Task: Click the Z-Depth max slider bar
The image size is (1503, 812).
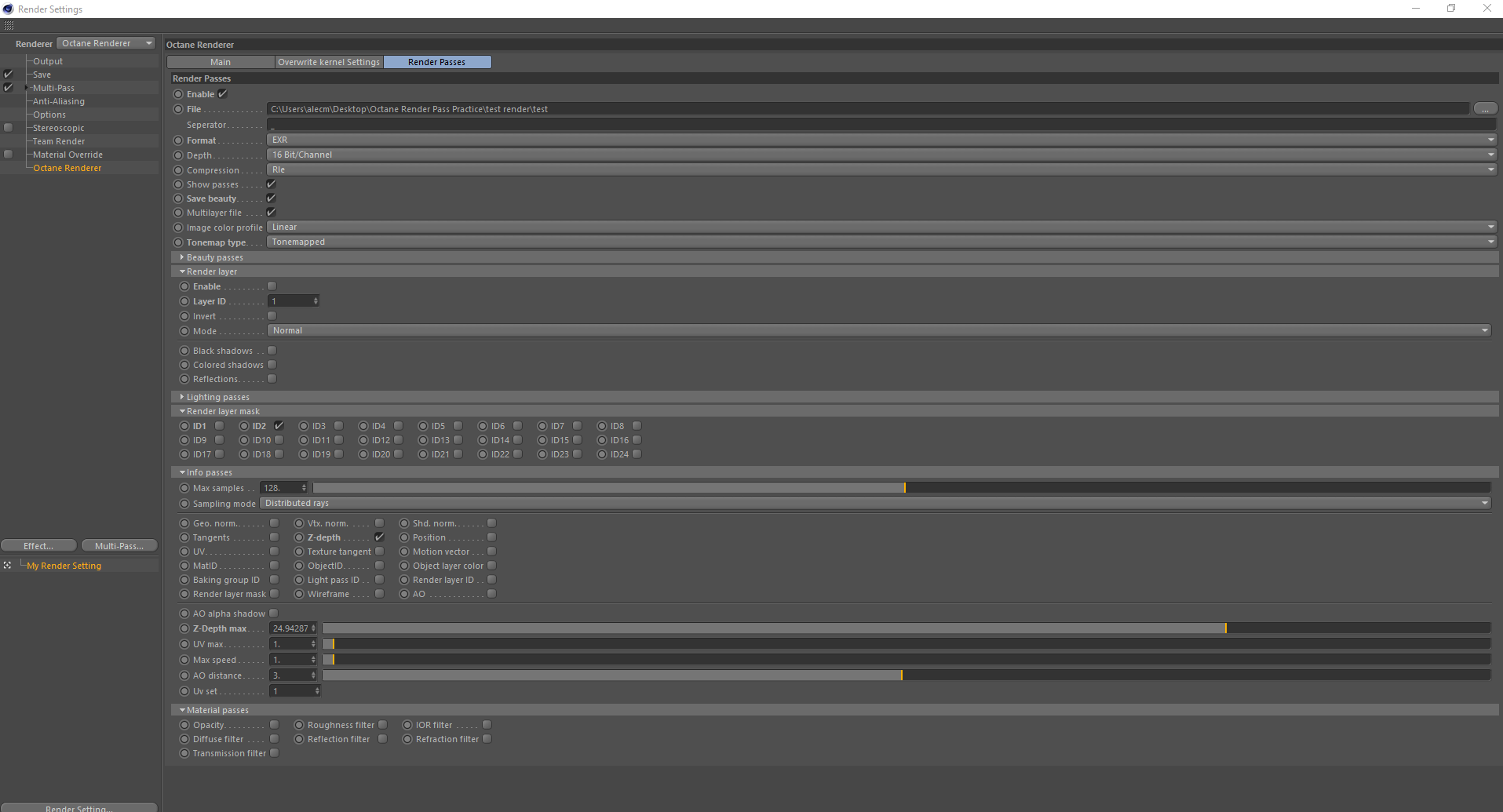Action: point(906,628)
